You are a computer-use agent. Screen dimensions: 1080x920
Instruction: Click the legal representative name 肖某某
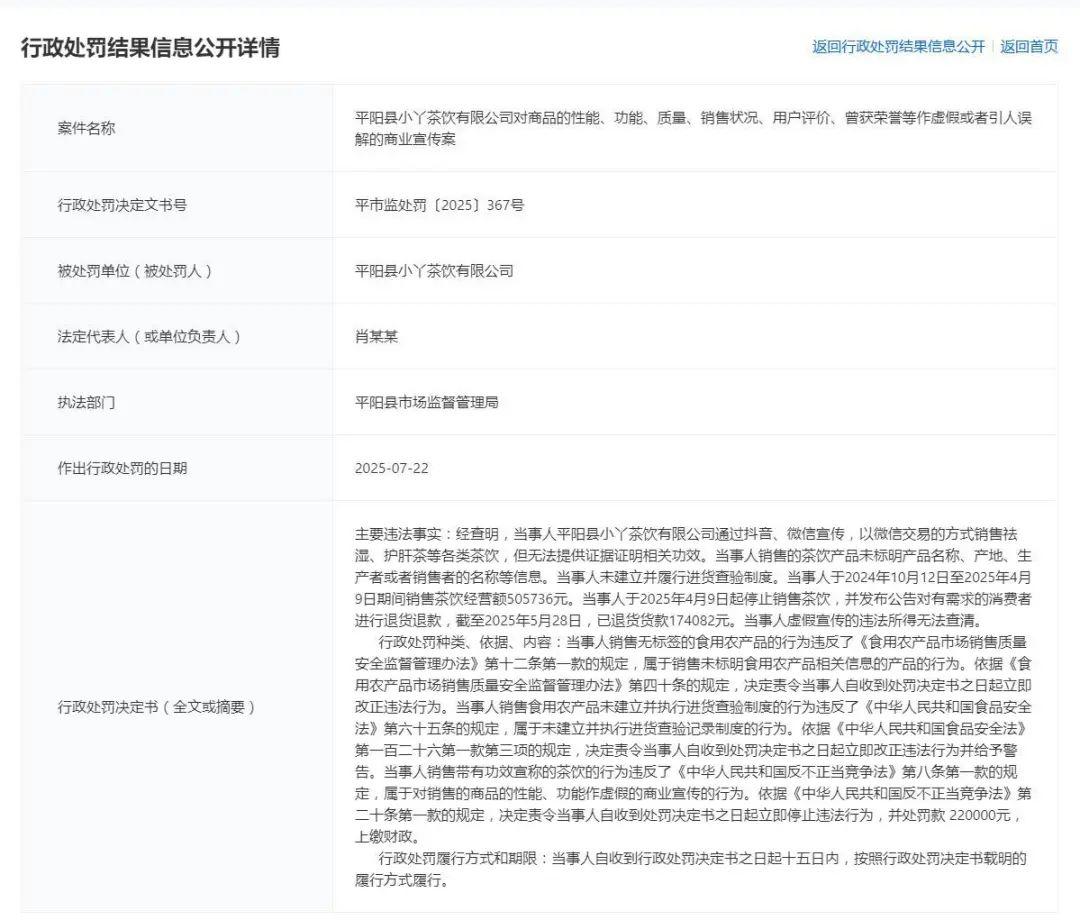point(376,337)
